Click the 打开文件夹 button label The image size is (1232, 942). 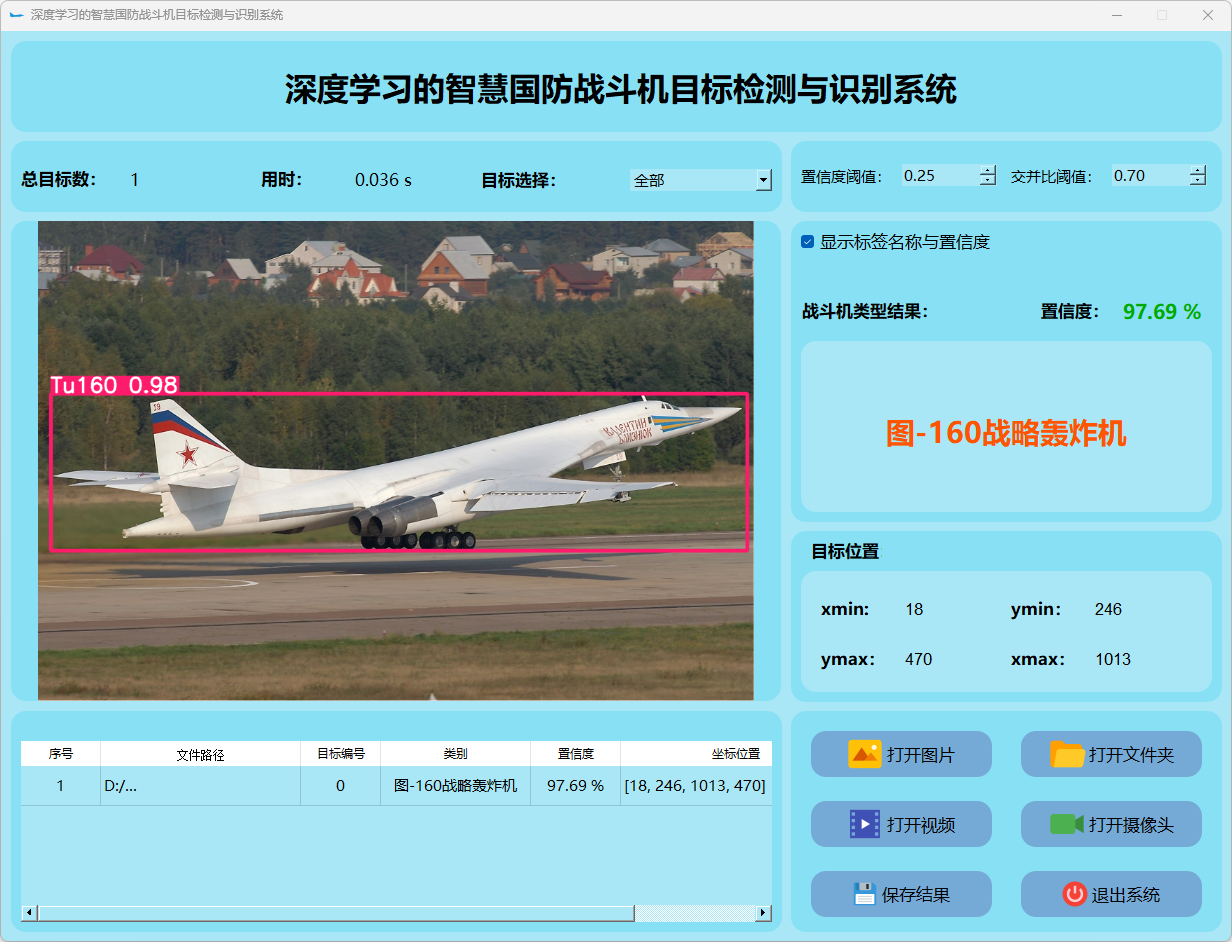[1131, 755]
